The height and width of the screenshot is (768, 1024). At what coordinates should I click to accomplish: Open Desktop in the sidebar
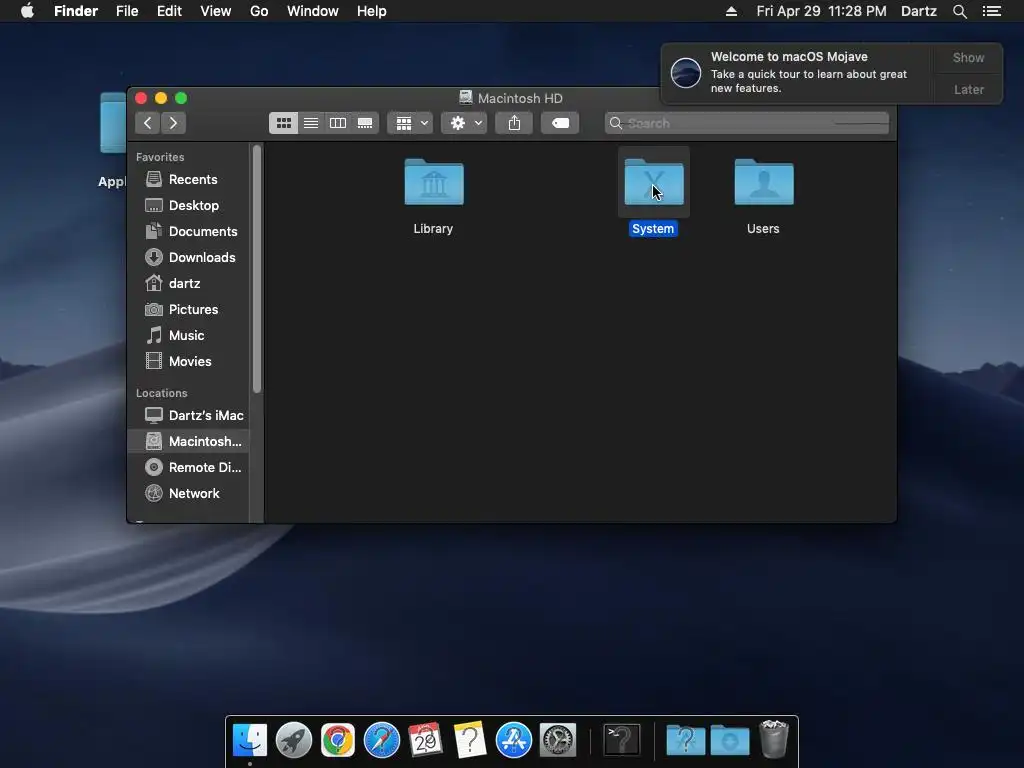tap(189, 205)
